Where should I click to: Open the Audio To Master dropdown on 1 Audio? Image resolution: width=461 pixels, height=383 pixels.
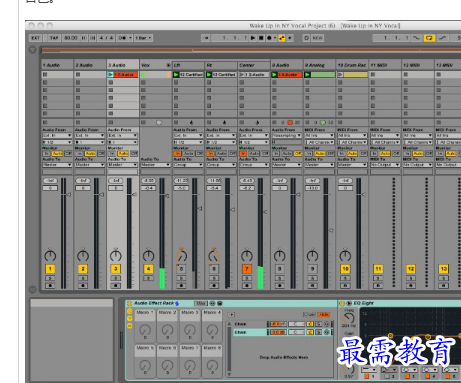(x=57, y=165)
